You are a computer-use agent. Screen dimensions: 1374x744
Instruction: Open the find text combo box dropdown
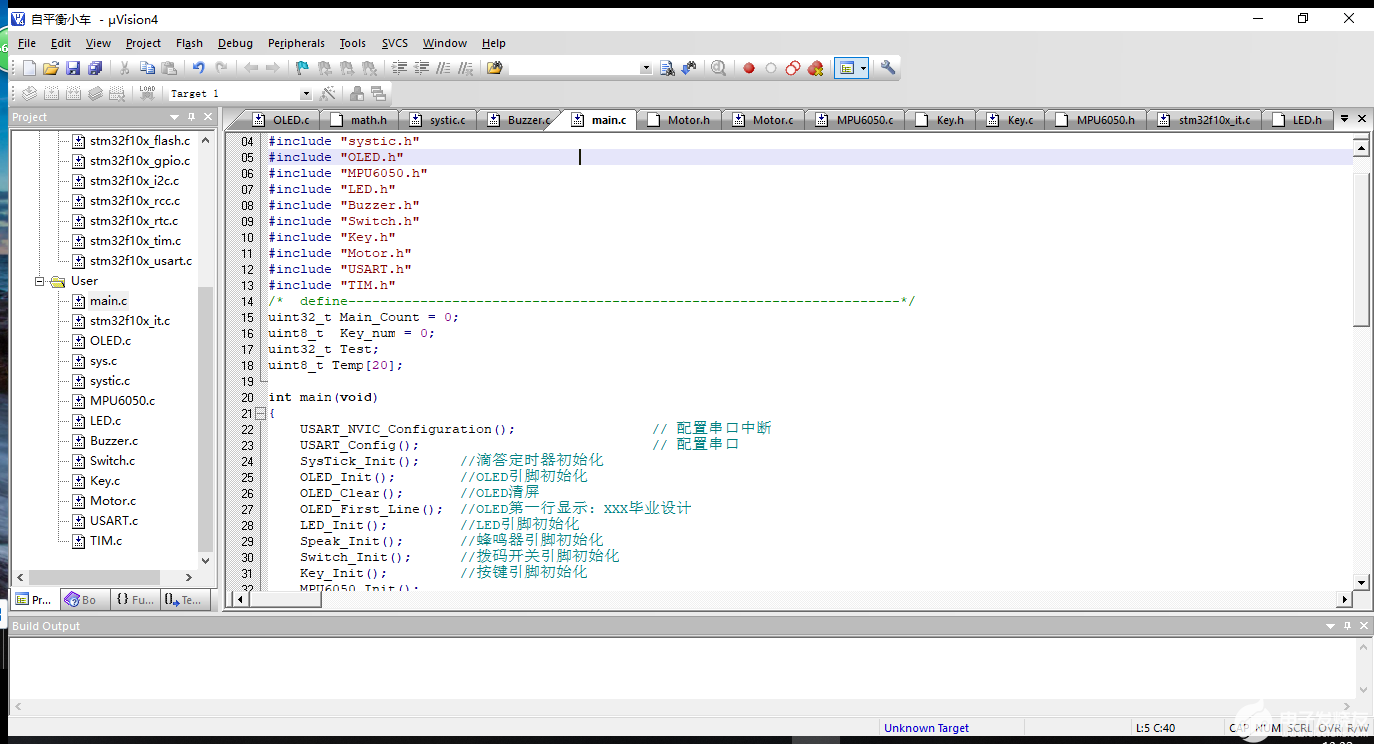coord(645,68)
